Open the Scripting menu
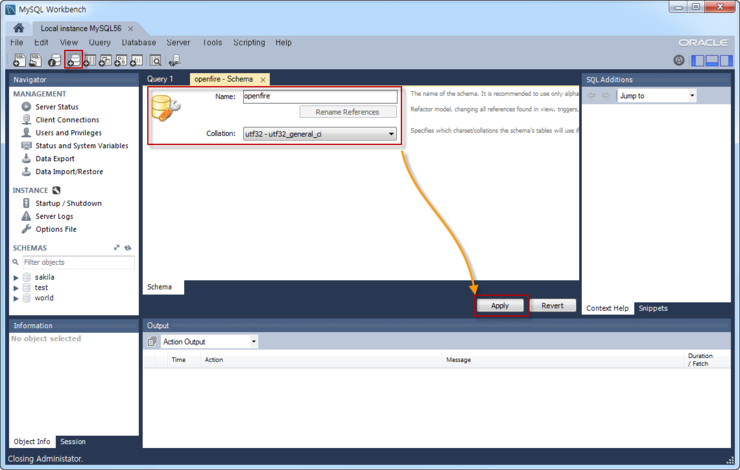This screenshot has width=740, height=470. click(x=249, y=42)
